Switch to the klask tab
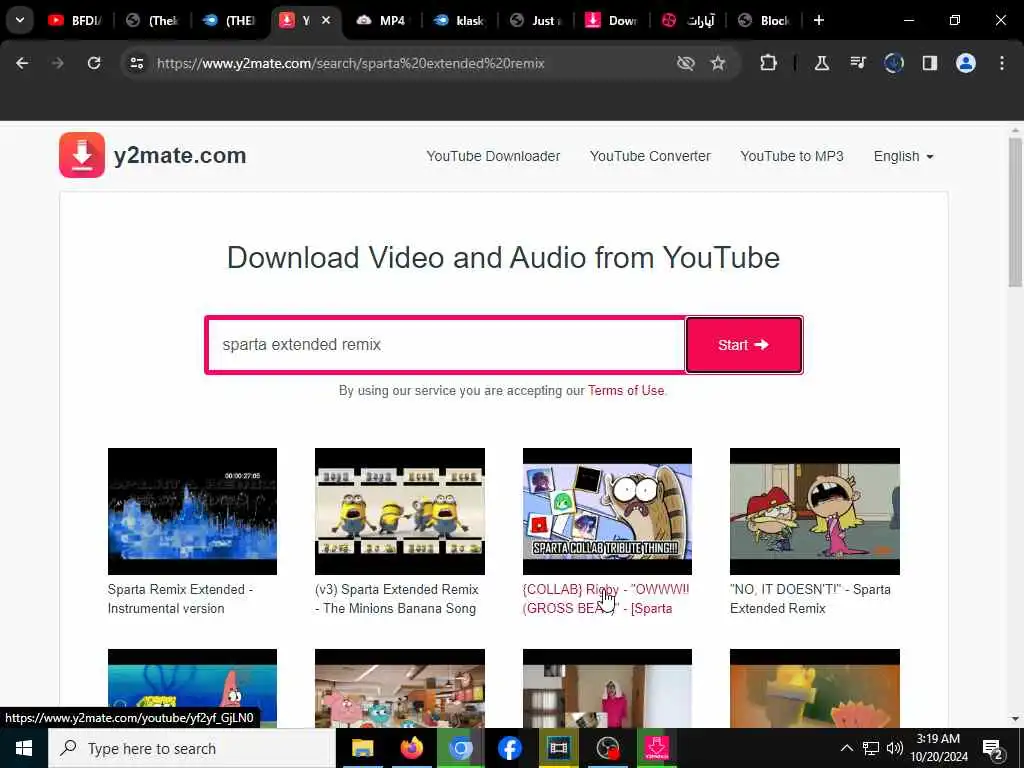The image size is (1024, 768). (459, 20)
